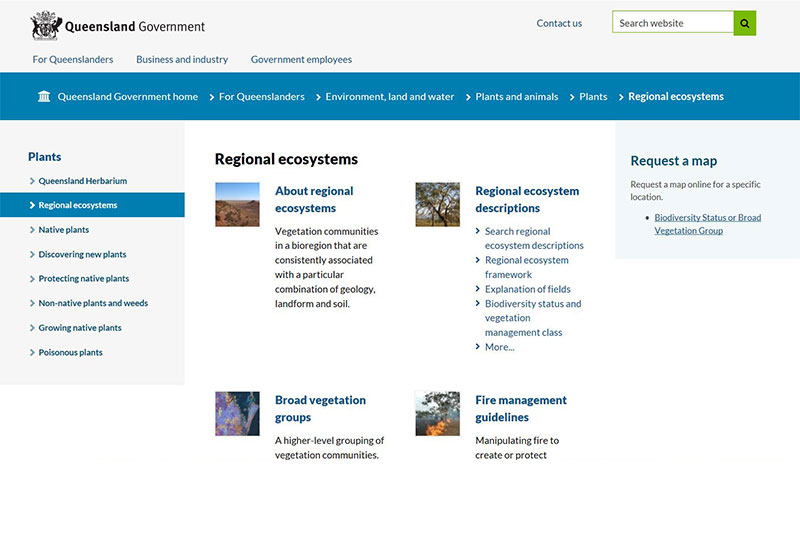Open the About regional ecosystems thumbnail image

[x=237, y=204]
